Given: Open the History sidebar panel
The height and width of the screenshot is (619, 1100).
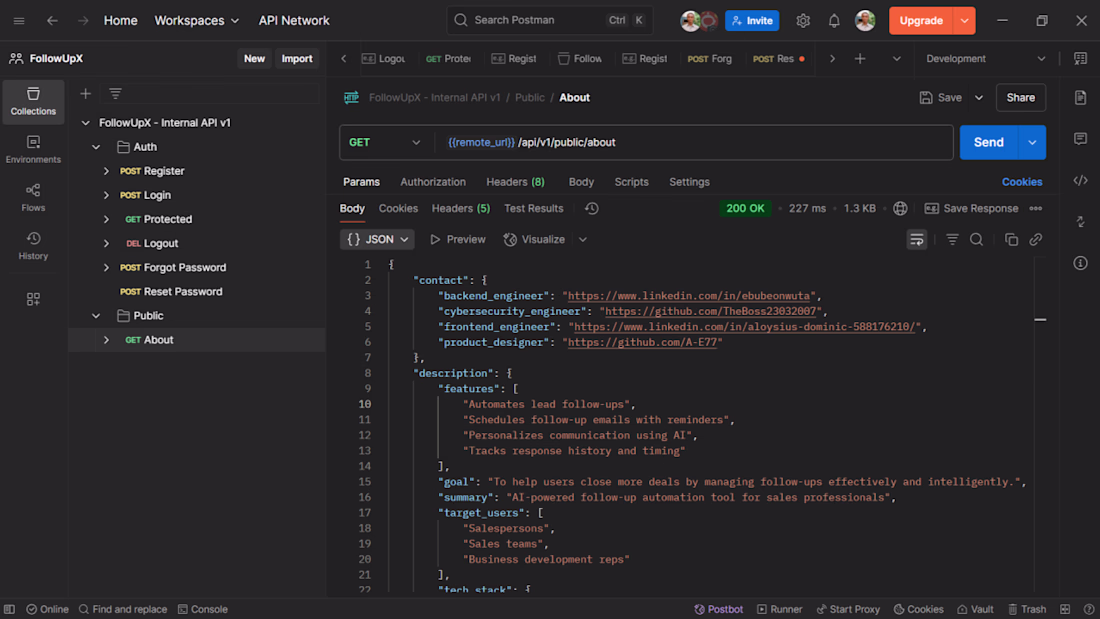Looking at the screenshot, I should point(33,246).
